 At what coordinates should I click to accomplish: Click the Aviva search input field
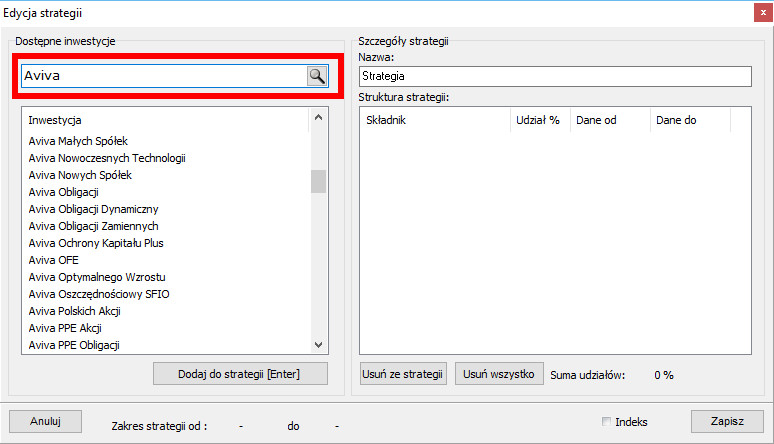[x=162, y=76]
